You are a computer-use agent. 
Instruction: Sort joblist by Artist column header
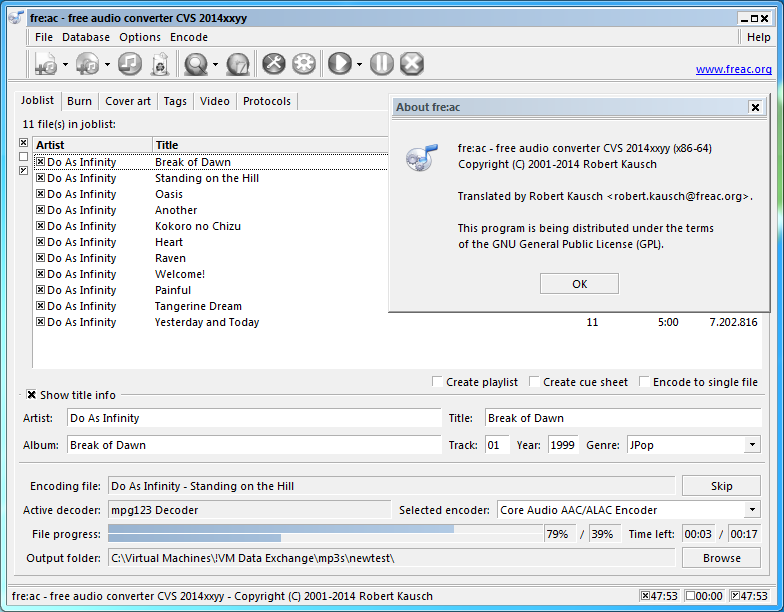click(92, 144)
